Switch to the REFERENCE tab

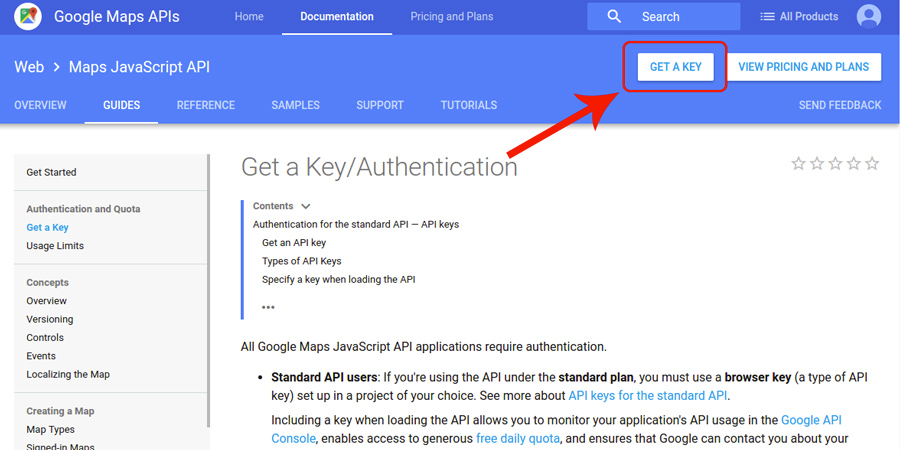coord(205,105)
